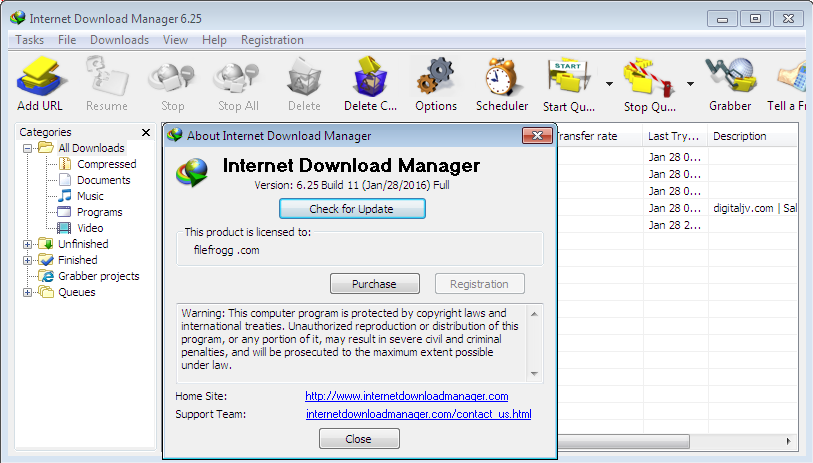Screen dimensions: 813x463
Task: Open the Help menu
Action: pyautogui.click(x=214, y=40)
